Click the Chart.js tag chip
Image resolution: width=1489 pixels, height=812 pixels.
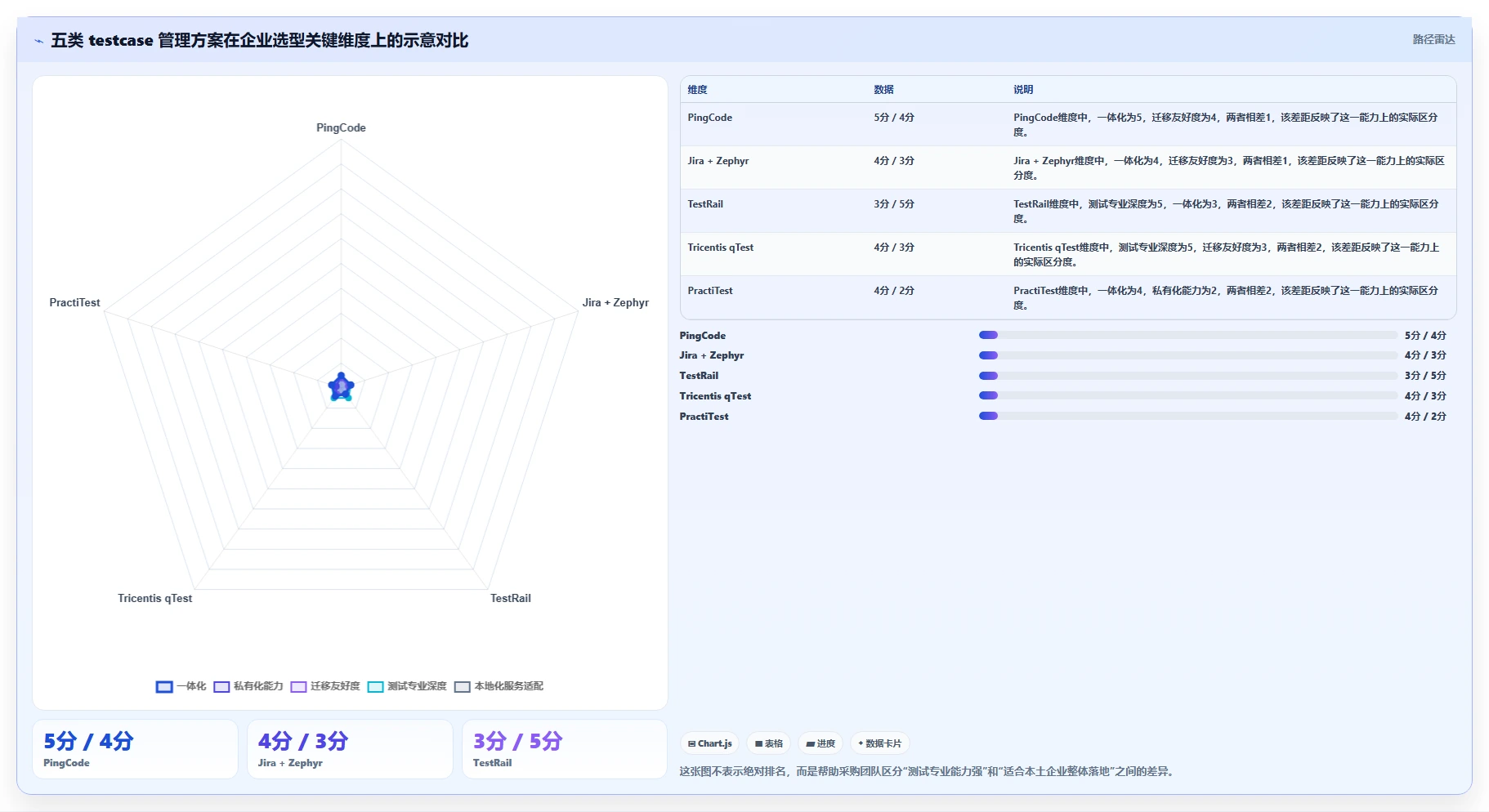click(x=709, y=743)
